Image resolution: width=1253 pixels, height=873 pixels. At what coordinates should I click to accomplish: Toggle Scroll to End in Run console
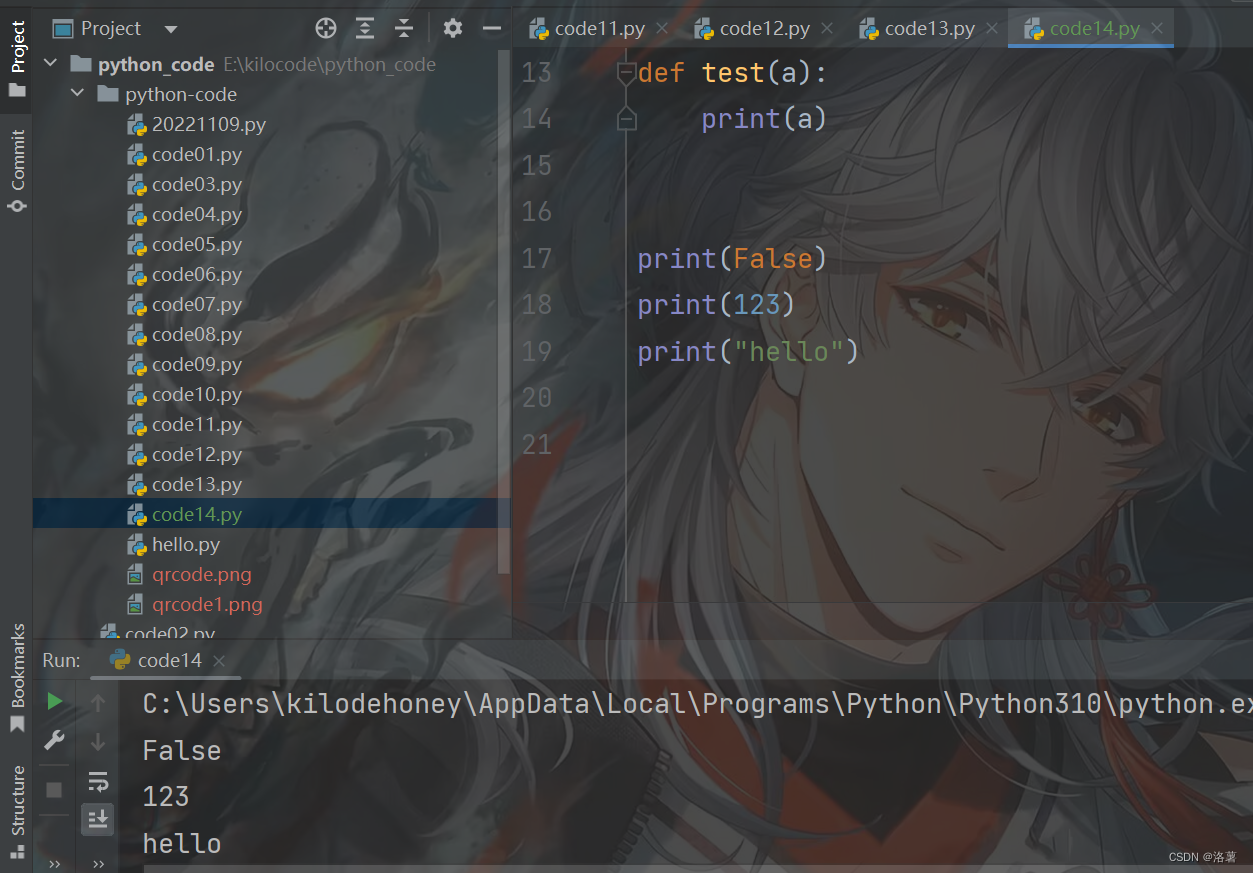[x=98, y=819]
